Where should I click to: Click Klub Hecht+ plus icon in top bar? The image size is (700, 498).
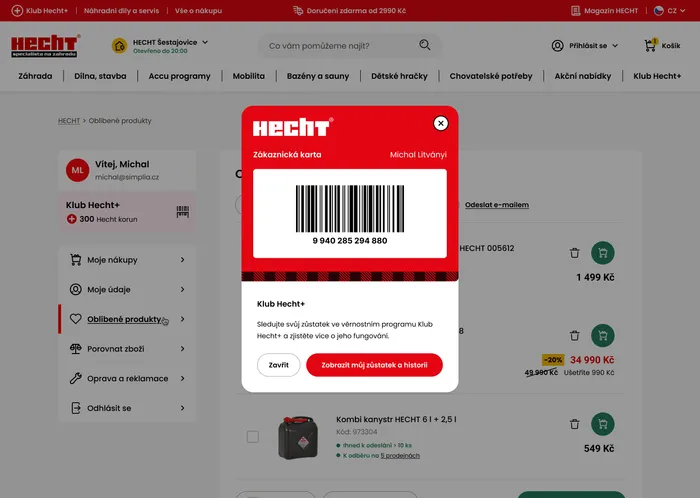[x=17, y=11]
